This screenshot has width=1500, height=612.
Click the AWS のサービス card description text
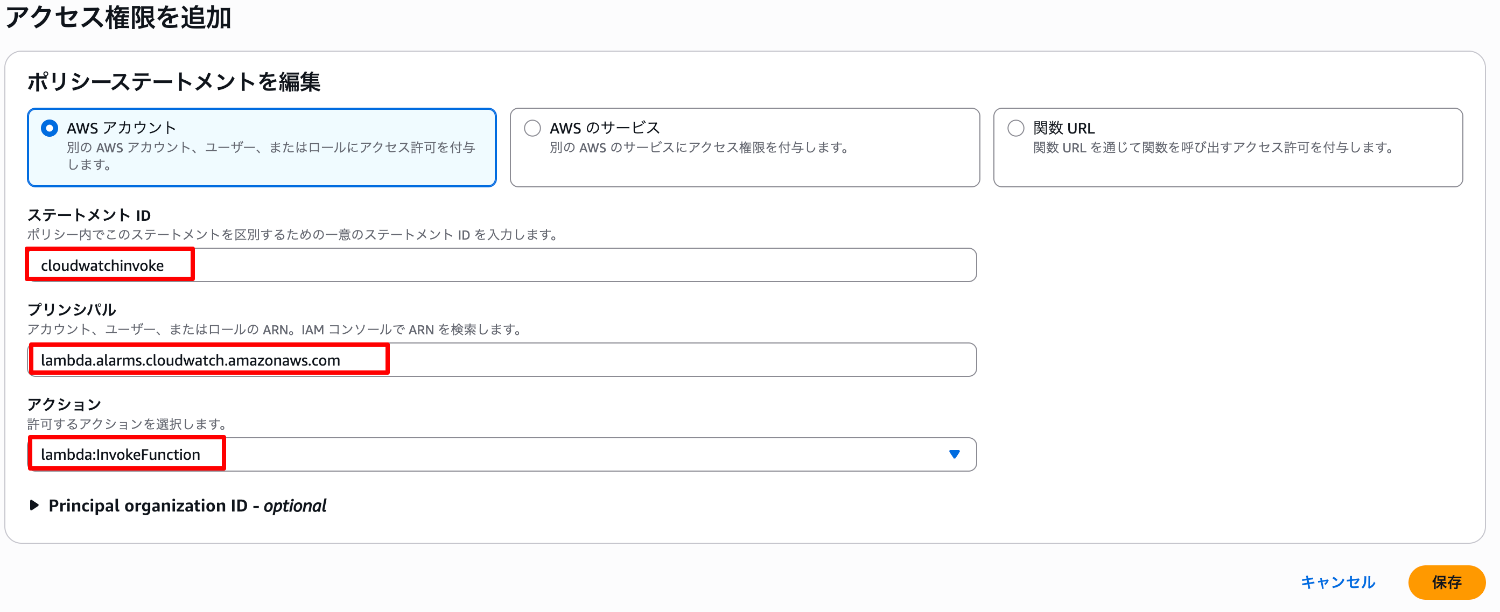[x=698, y=148]
